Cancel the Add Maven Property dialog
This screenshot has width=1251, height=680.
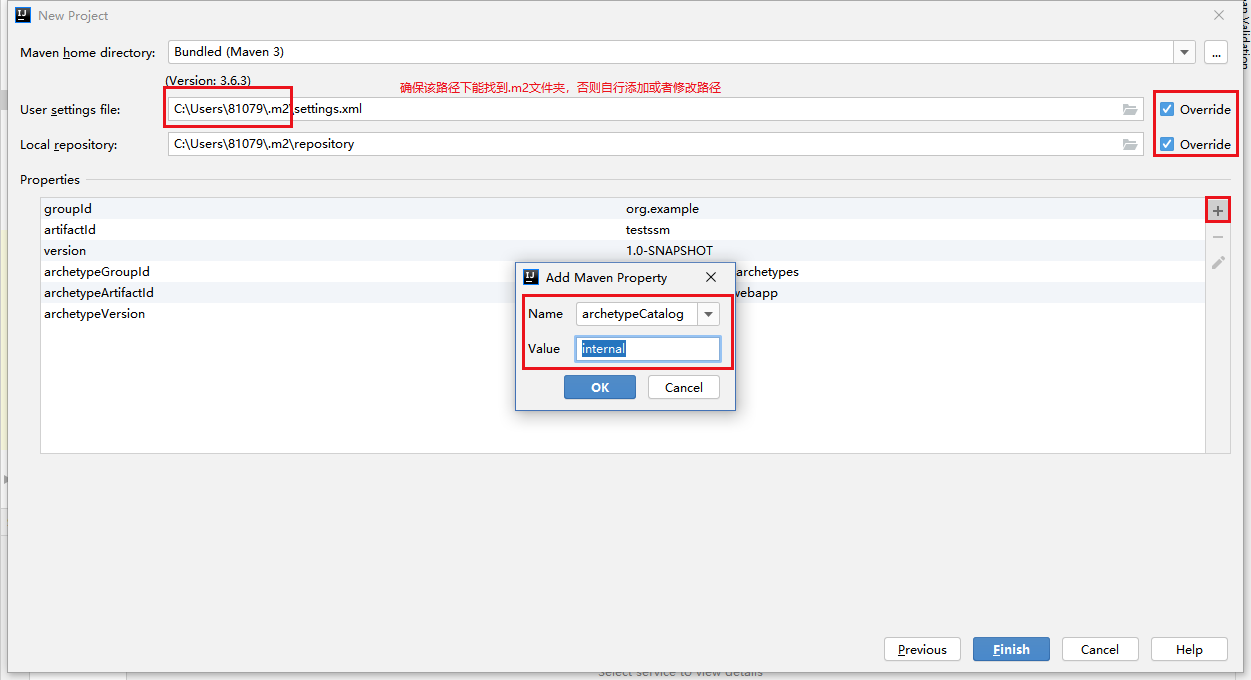[684, 387]
